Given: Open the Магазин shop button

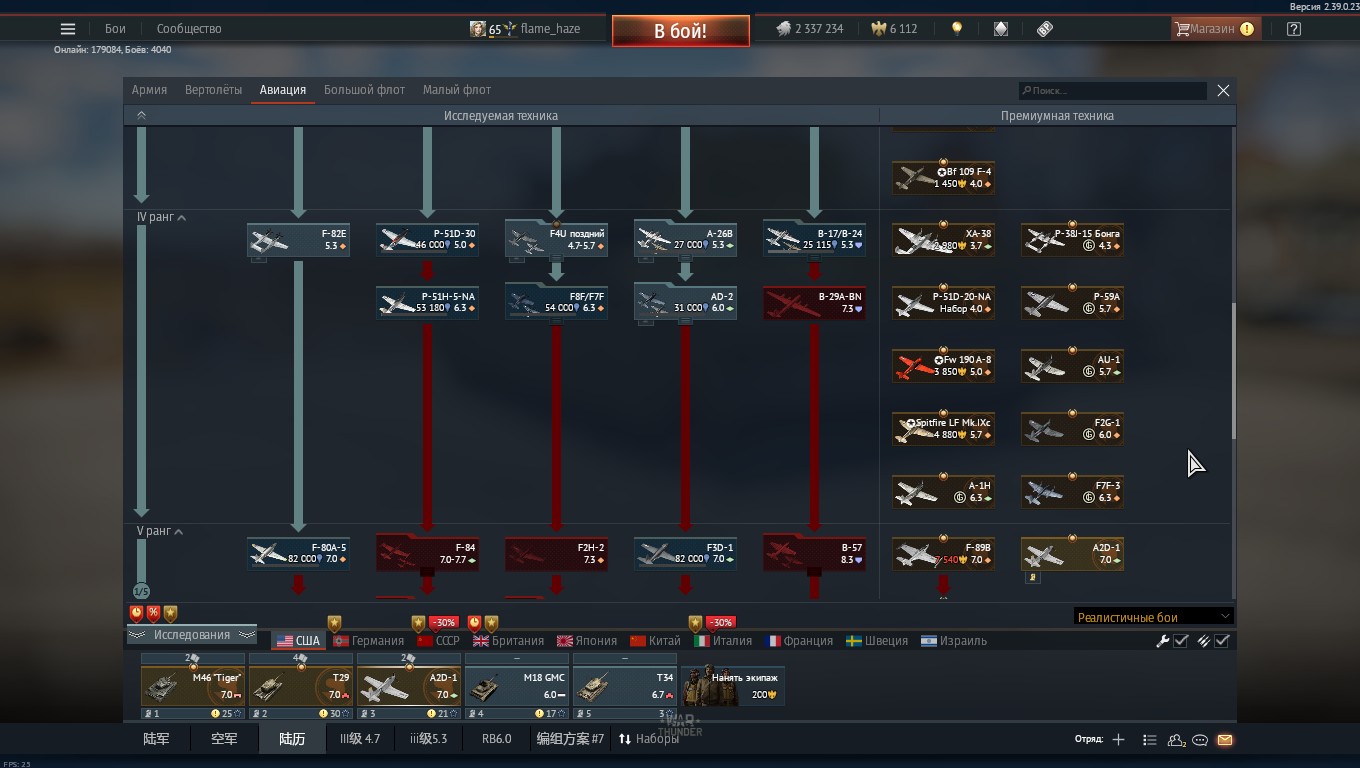Looking at the screenshot, I should (1215, 29).
